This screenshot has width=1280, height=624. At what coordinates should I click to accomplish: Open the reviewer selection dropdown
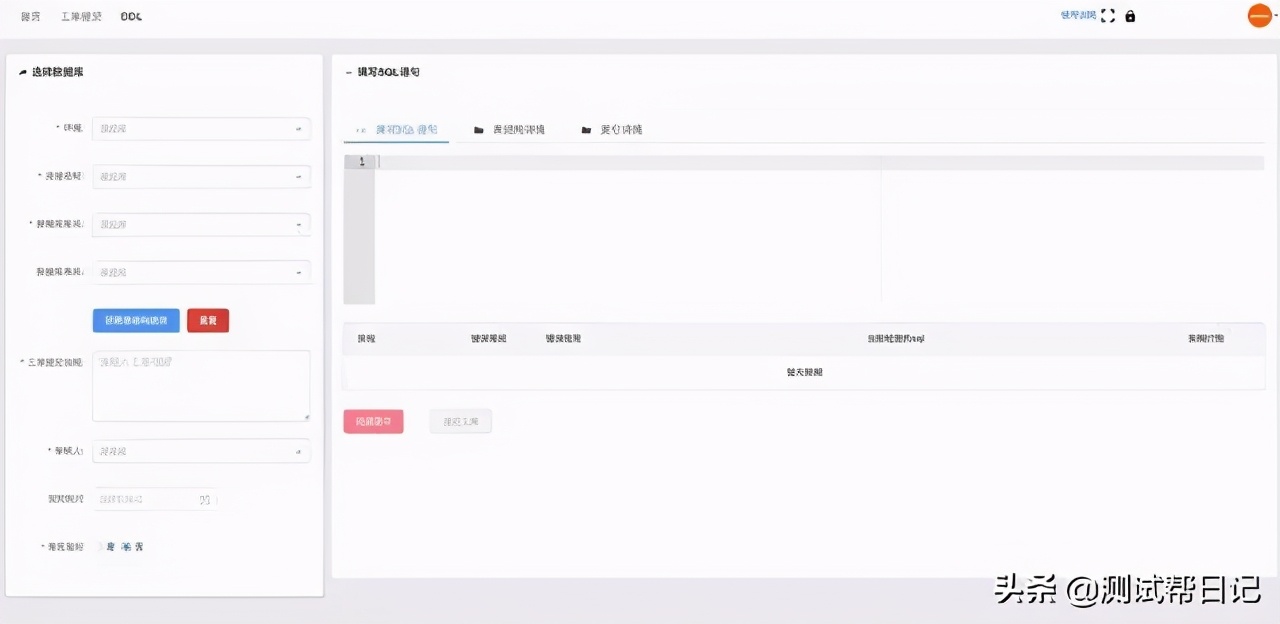[x=200, y=451]
